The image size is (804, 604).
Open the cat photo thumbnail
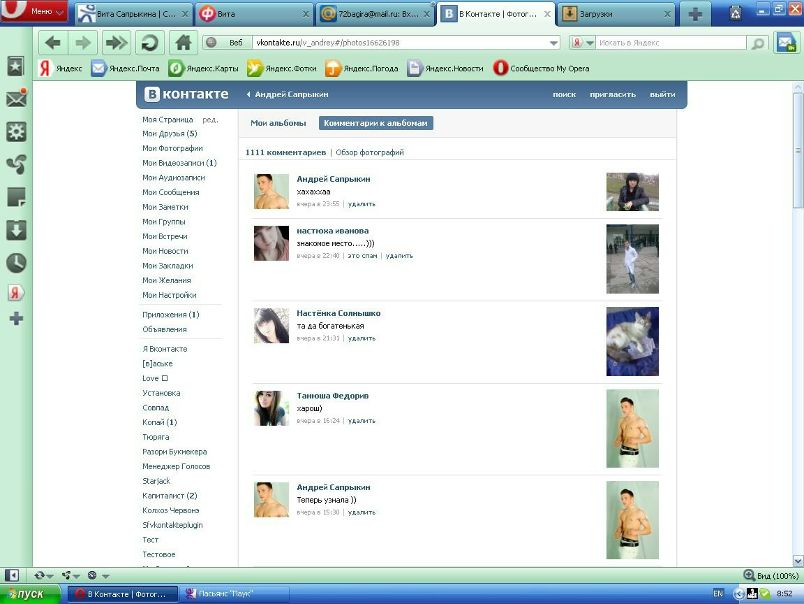pyautogui.click(x=632, y=341)
